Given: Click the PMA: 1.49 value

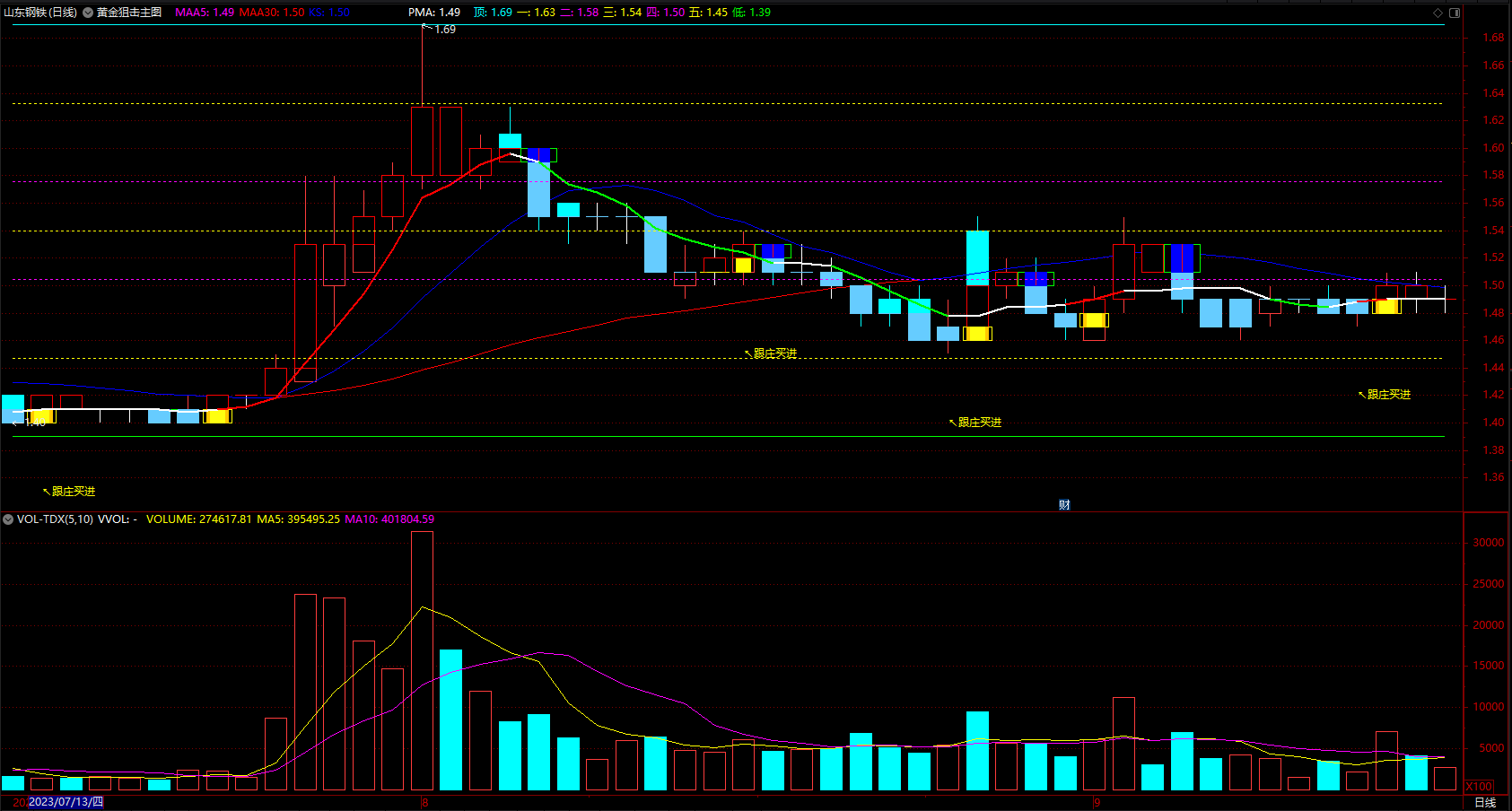Looking at the screenshot, I should tap(434, 13).
